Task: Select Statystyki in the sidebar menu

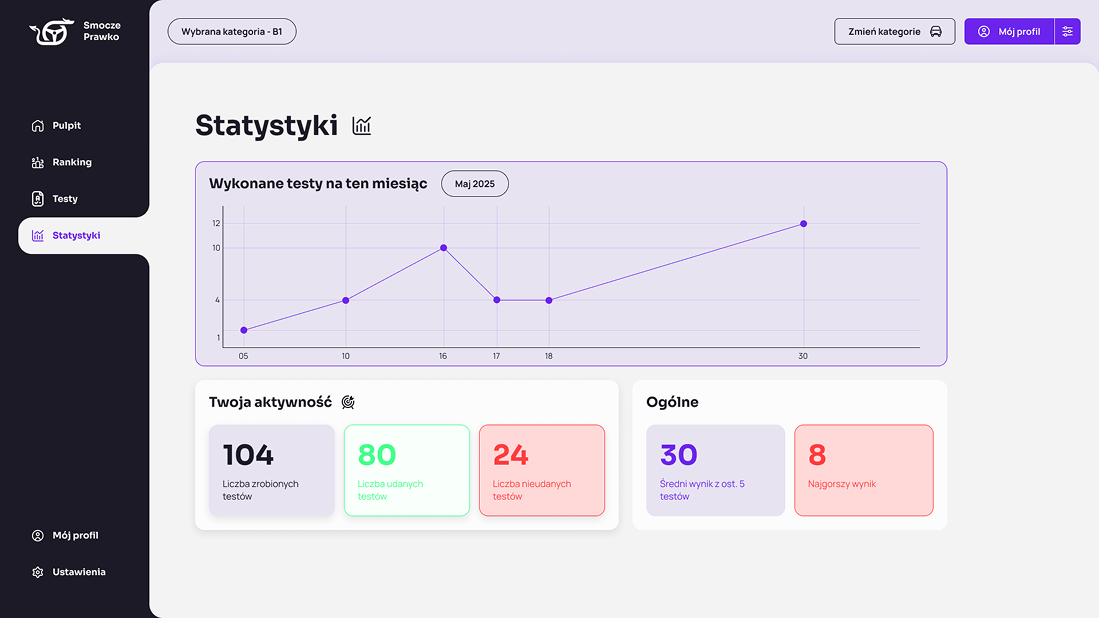Action: click(76, 236)
